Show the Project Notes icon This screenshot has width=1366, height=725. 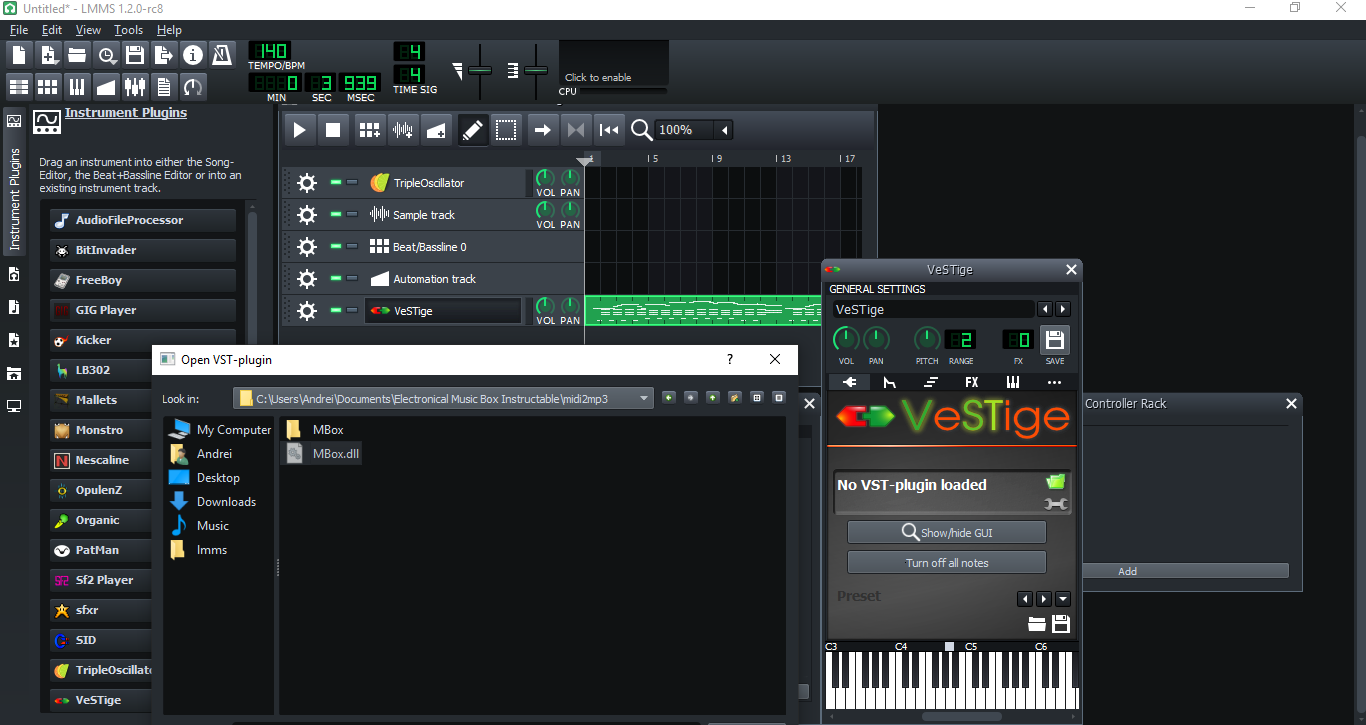click(164, 86)
